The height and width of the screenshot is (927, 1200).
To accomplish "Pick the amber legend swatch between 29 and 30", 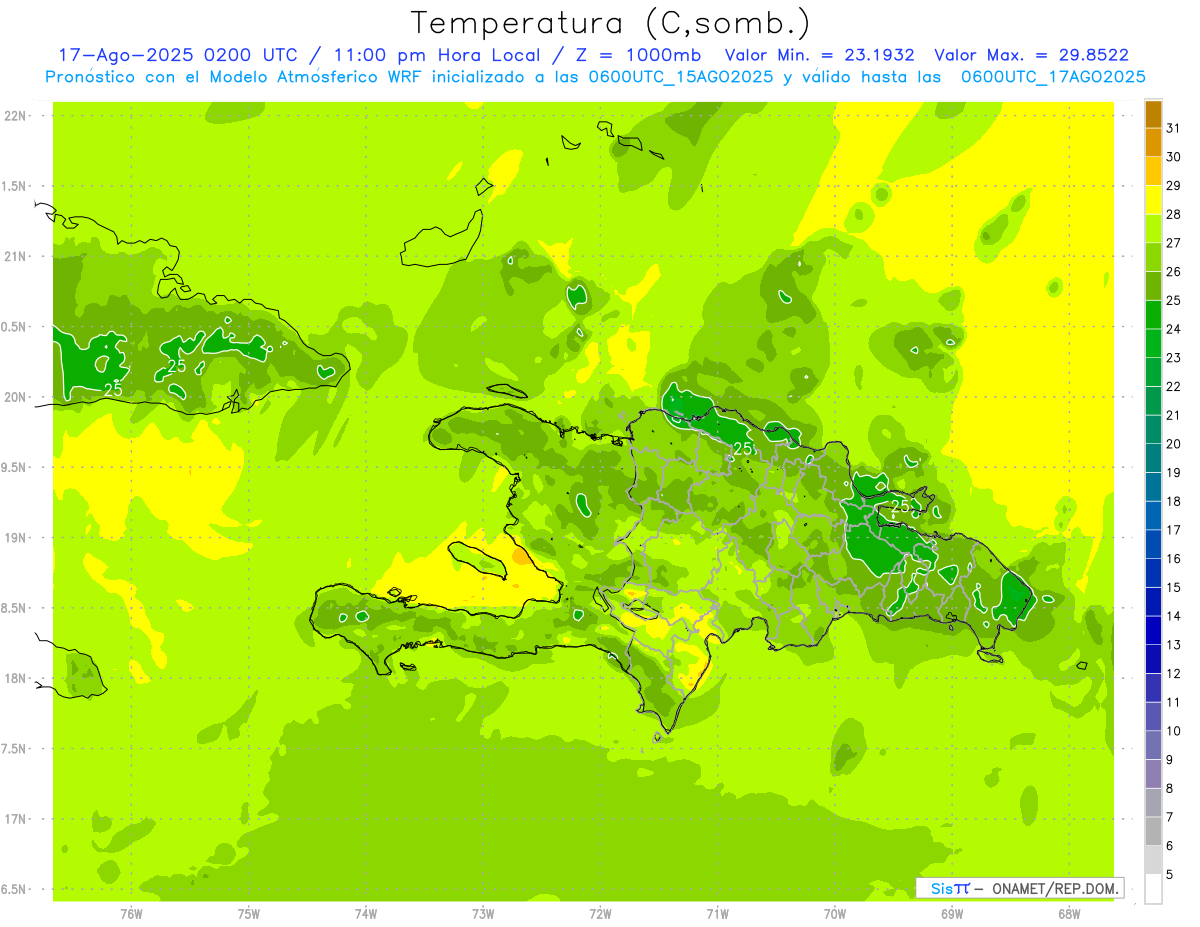I will (x=1153, y=171).
